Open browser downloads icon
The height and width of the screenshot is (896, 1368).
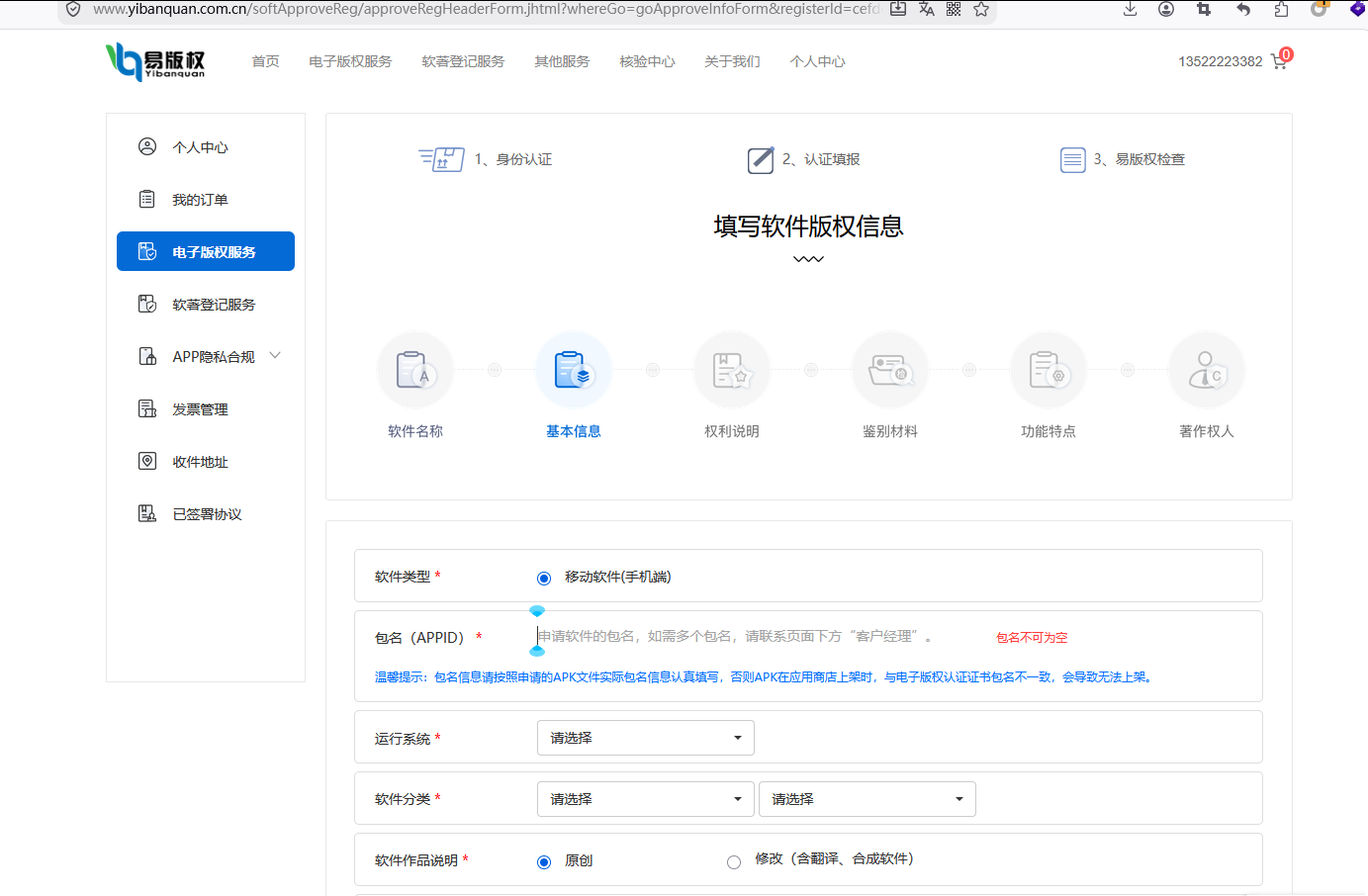pyautogui.click(x=1131, y=9)
